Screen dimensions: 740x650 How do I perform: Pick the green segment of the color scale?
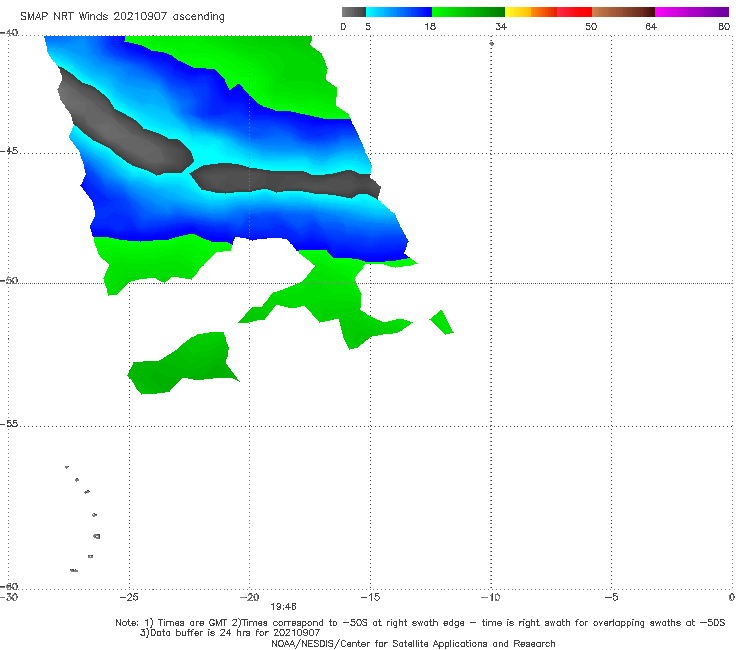[468, 12]
